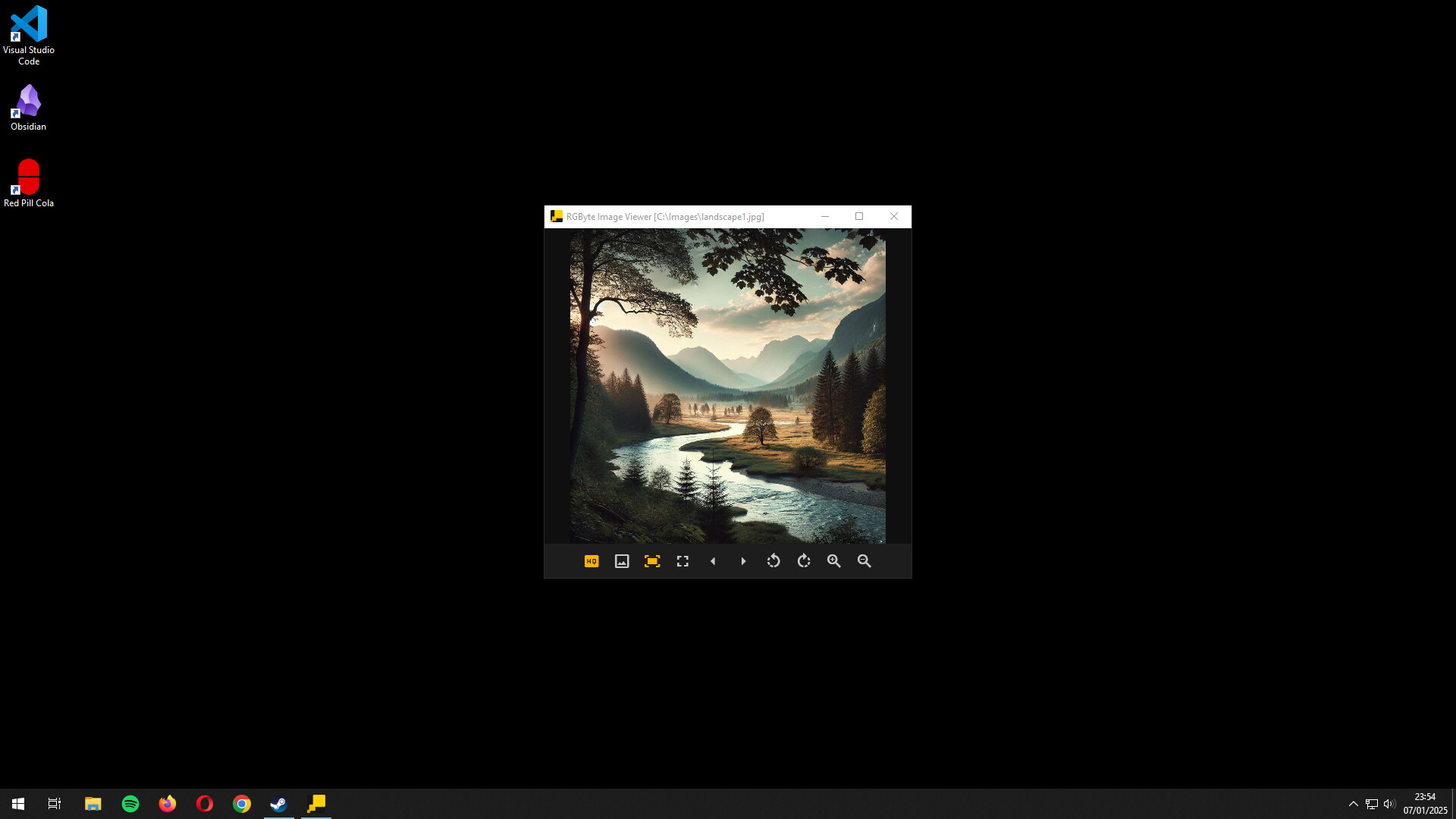1456x819 pixels.
Task: Open the Windows Start menu
Action: tap(17, 803)
